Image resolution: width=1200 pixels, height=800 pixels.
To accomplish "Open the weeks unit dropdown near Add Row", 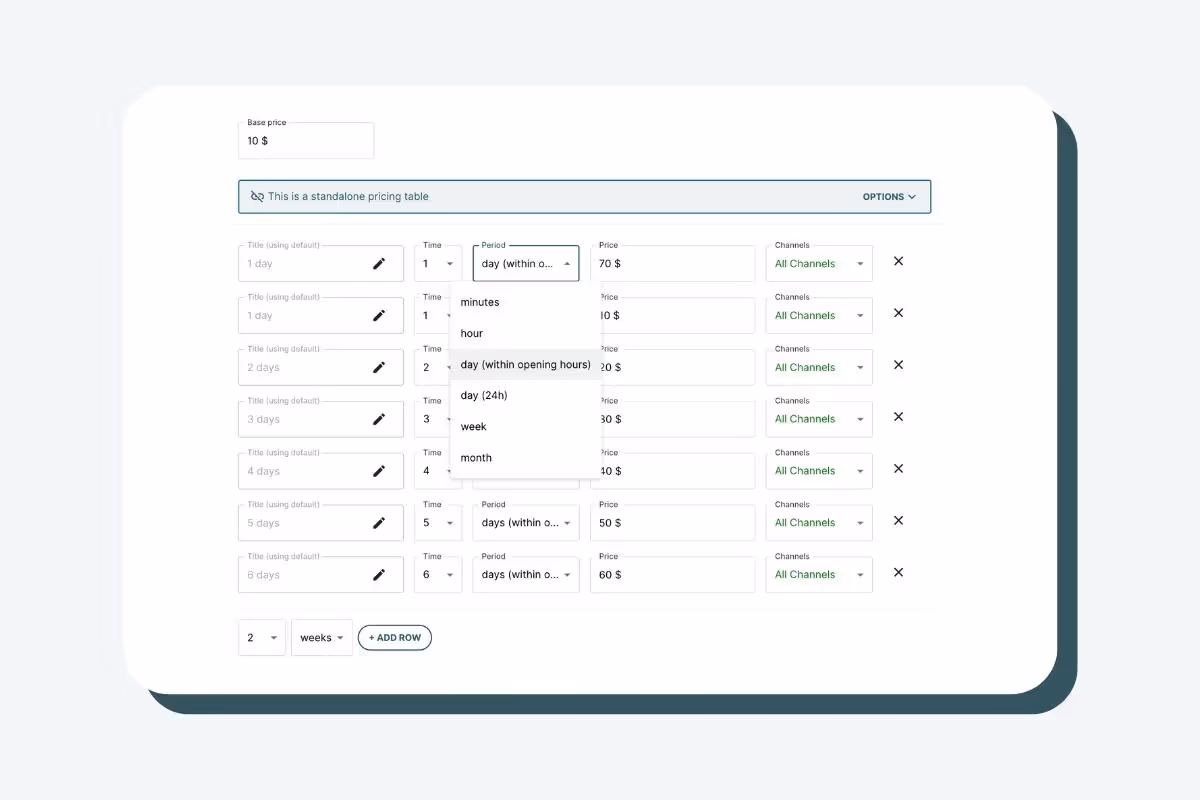I will click(322, 638).
